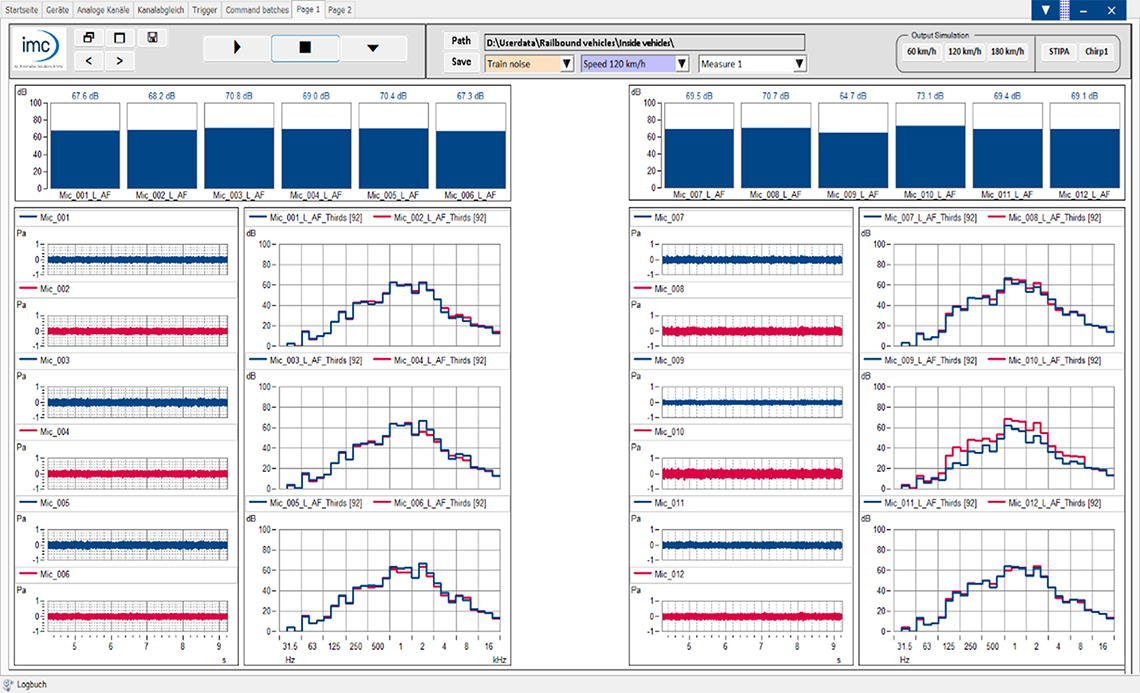
Task: Select 60 km/h output simulation
Action: 922,51
